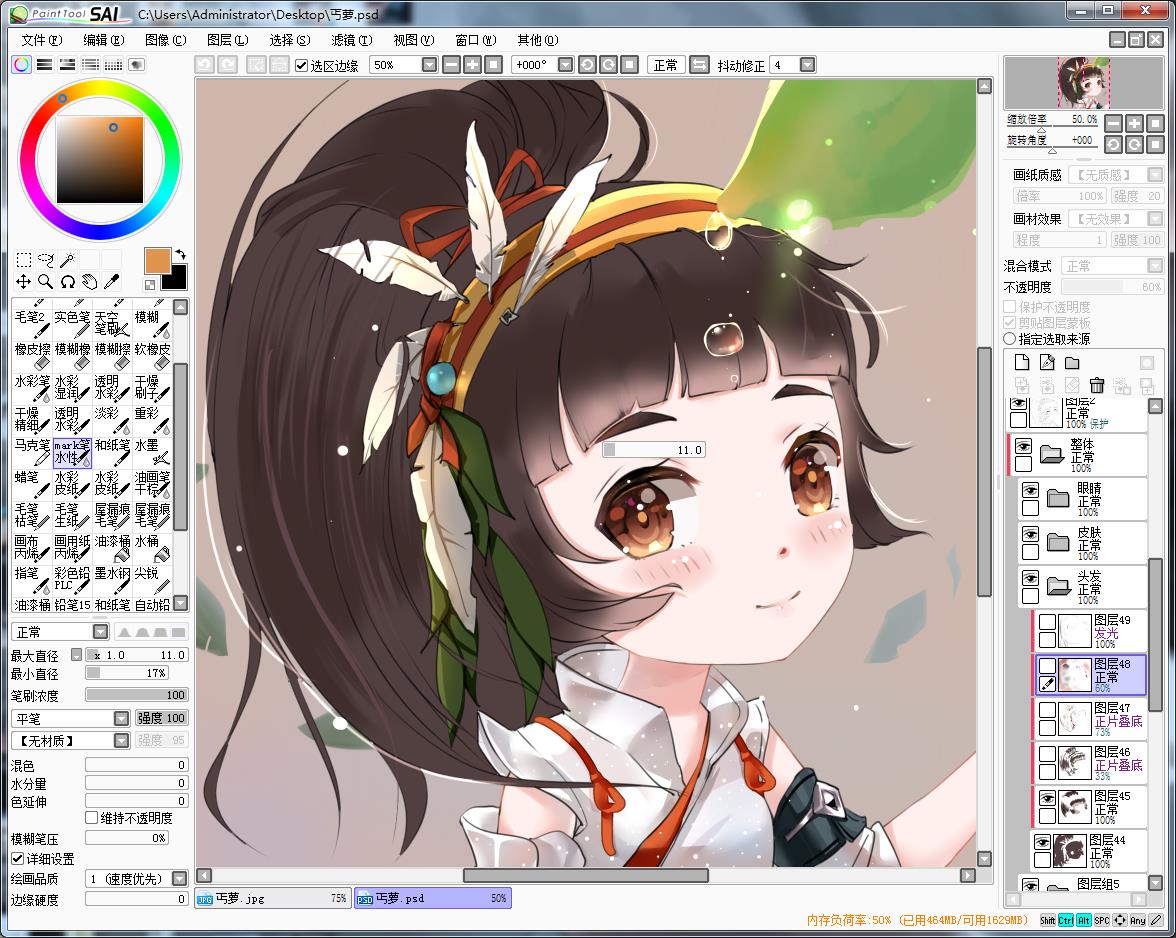Hide the 皮肤 folder layer
Viewport: 1176px width, 938px height.
1030,535
